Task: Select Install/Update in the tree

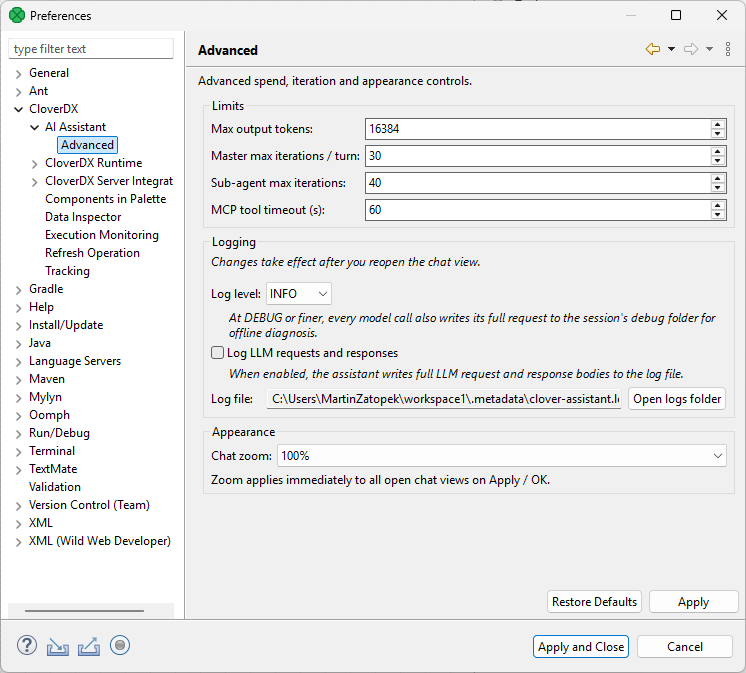Action: [x=66, y=325]
